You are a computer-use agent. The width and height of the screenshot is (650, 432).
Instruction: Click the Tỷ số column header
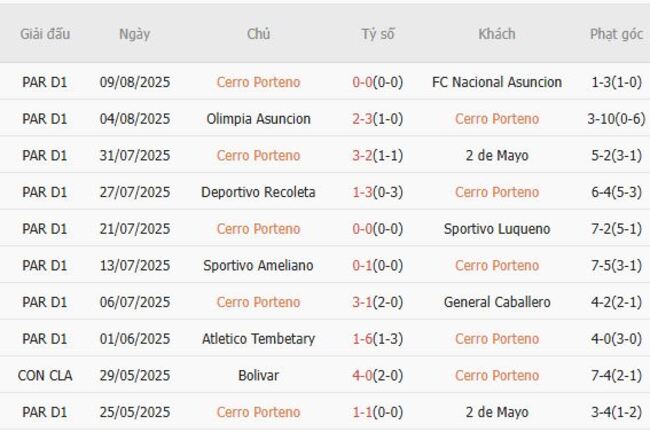point(378,34)
